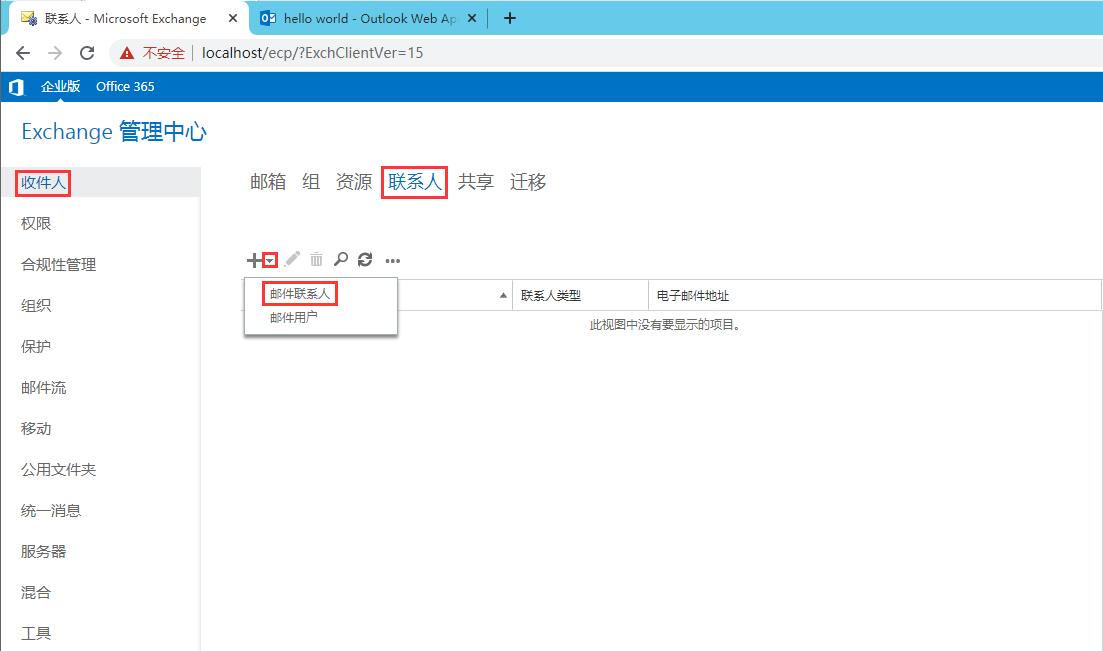Click the browser forward arrow
The height and width of the screenshot is (651, 1103).
pos(55,53)
